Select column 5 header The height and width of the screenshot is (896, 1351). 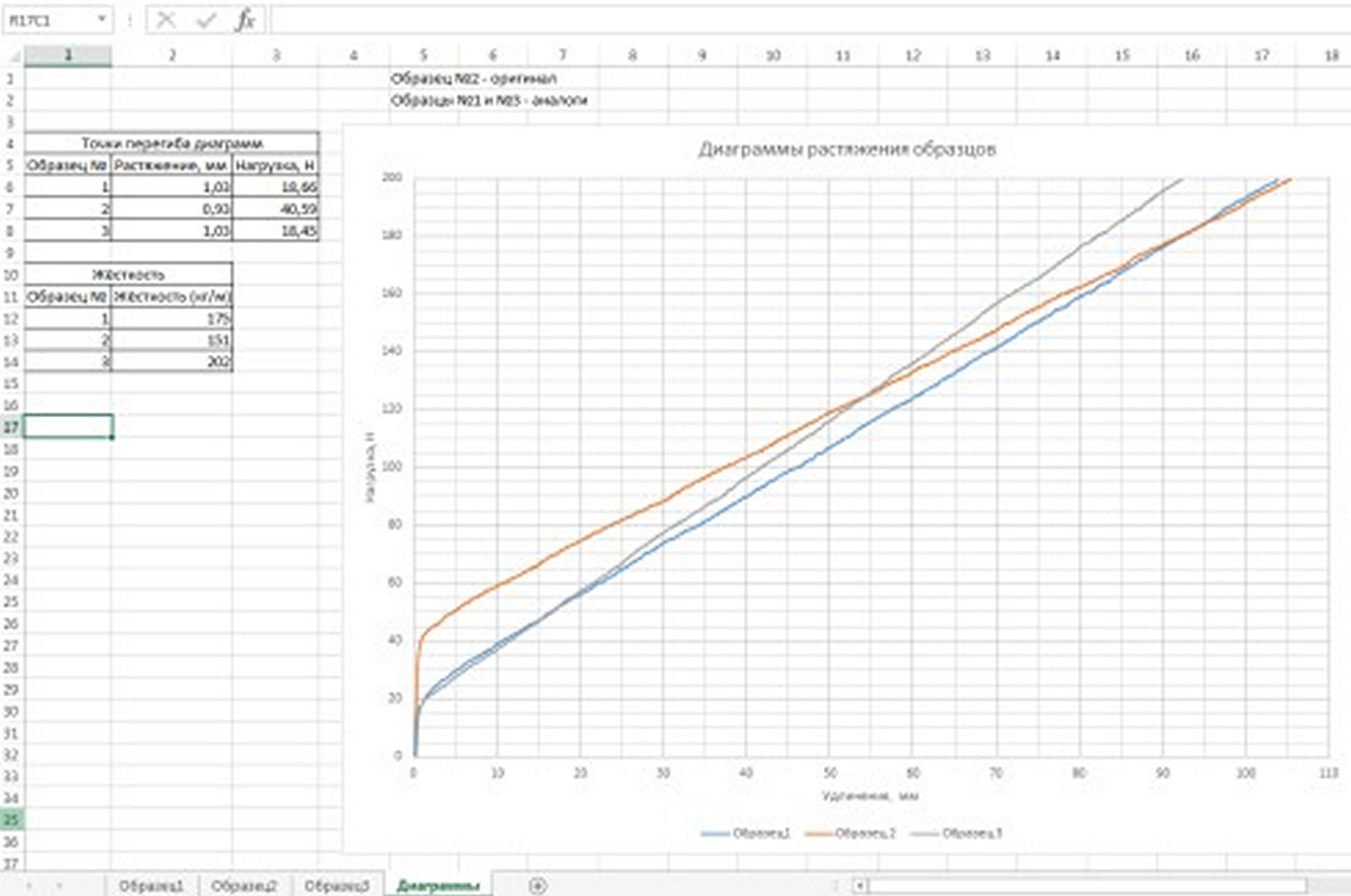(424, 56)
